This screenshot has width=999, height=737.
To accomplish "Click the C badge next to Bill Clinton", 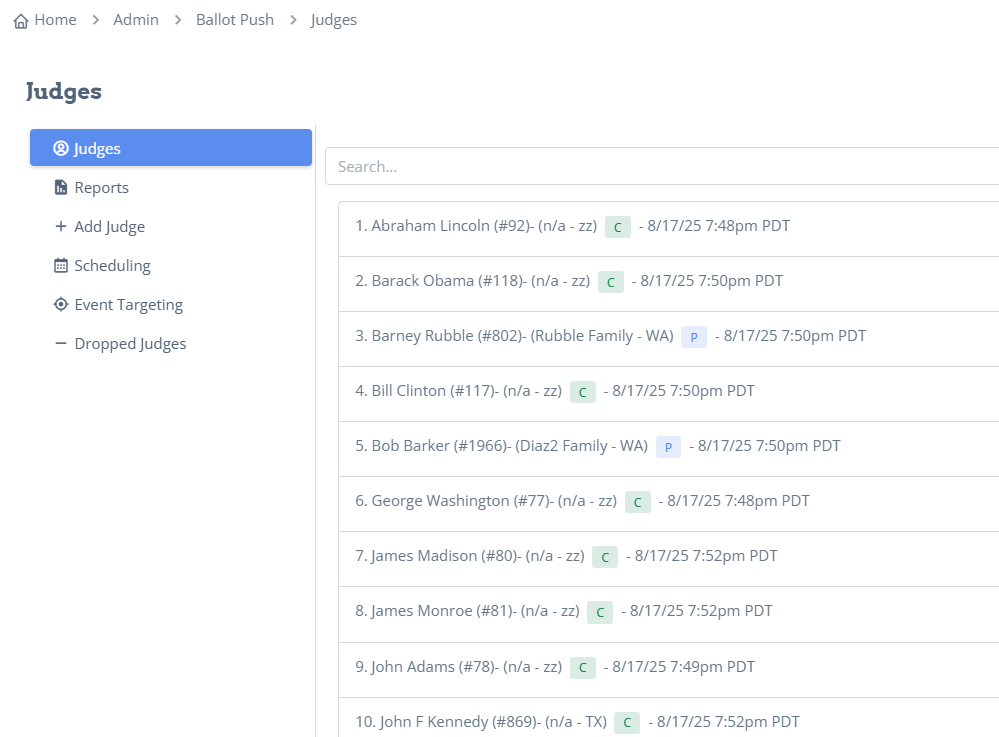I will [x=583, y=392].
